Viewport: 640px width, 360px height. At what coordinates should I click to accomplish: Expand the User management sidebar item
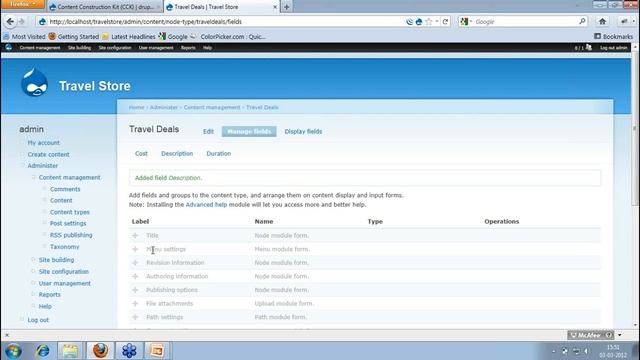pos(33,283)
